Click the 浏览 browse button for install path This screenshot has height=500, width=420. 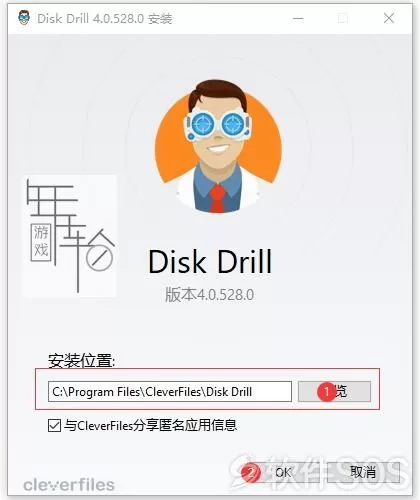(334, 392)
